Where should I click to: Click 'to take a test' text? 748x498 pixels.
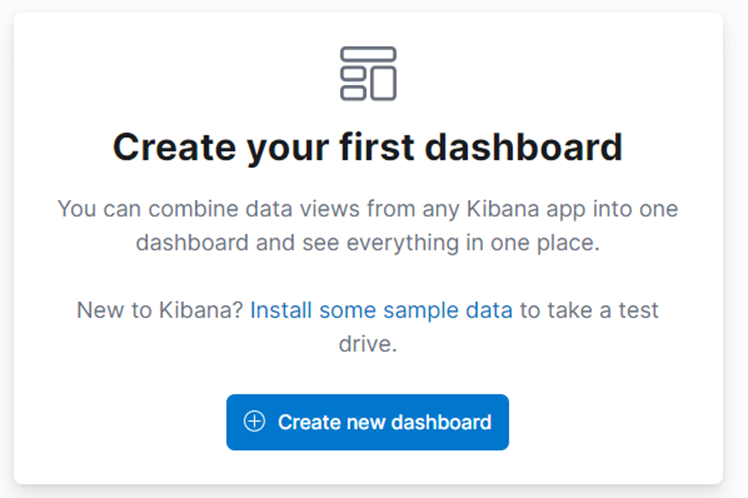click(x=588, y=310)
